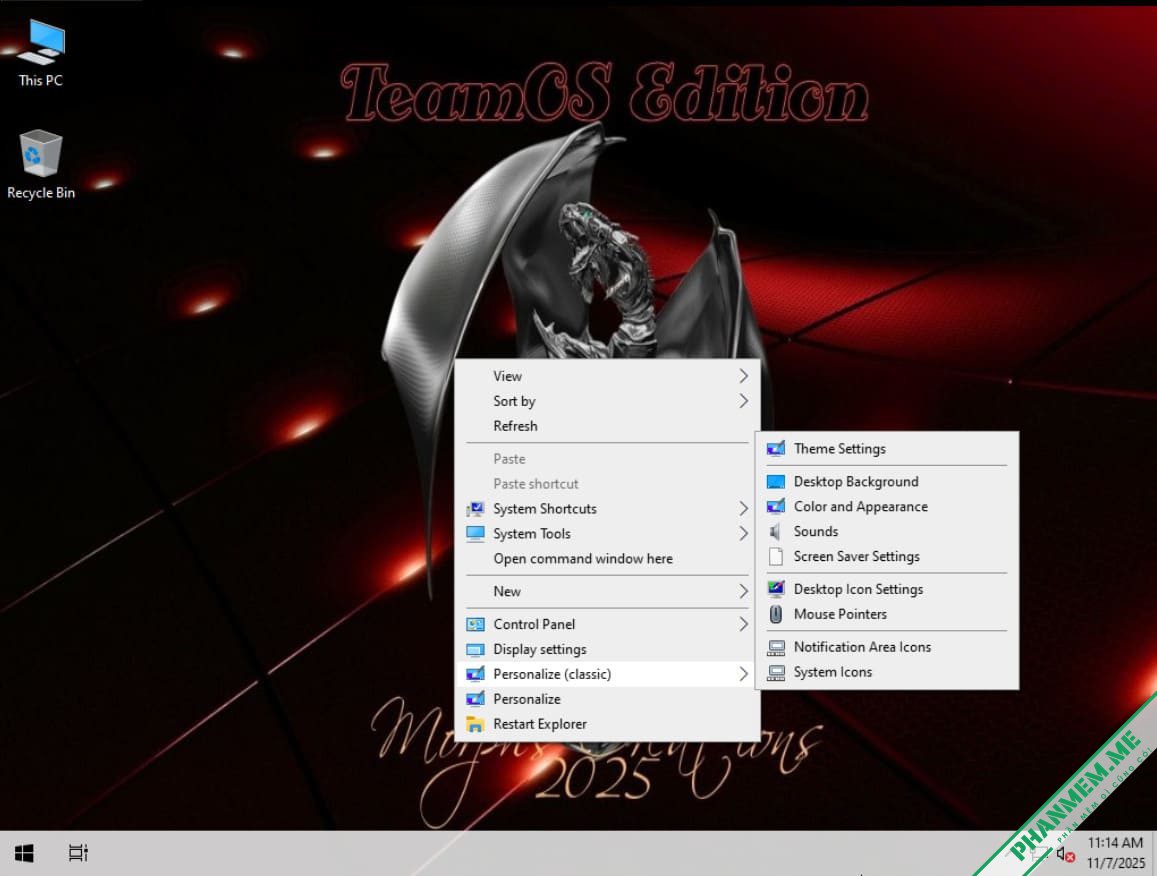
Task: Choose Display settings menu entry
Action: [608, 649]
